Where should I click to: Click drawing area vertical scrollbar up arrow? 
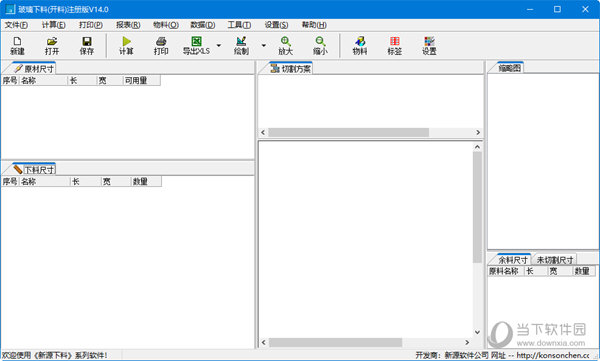tap(477, 147)
